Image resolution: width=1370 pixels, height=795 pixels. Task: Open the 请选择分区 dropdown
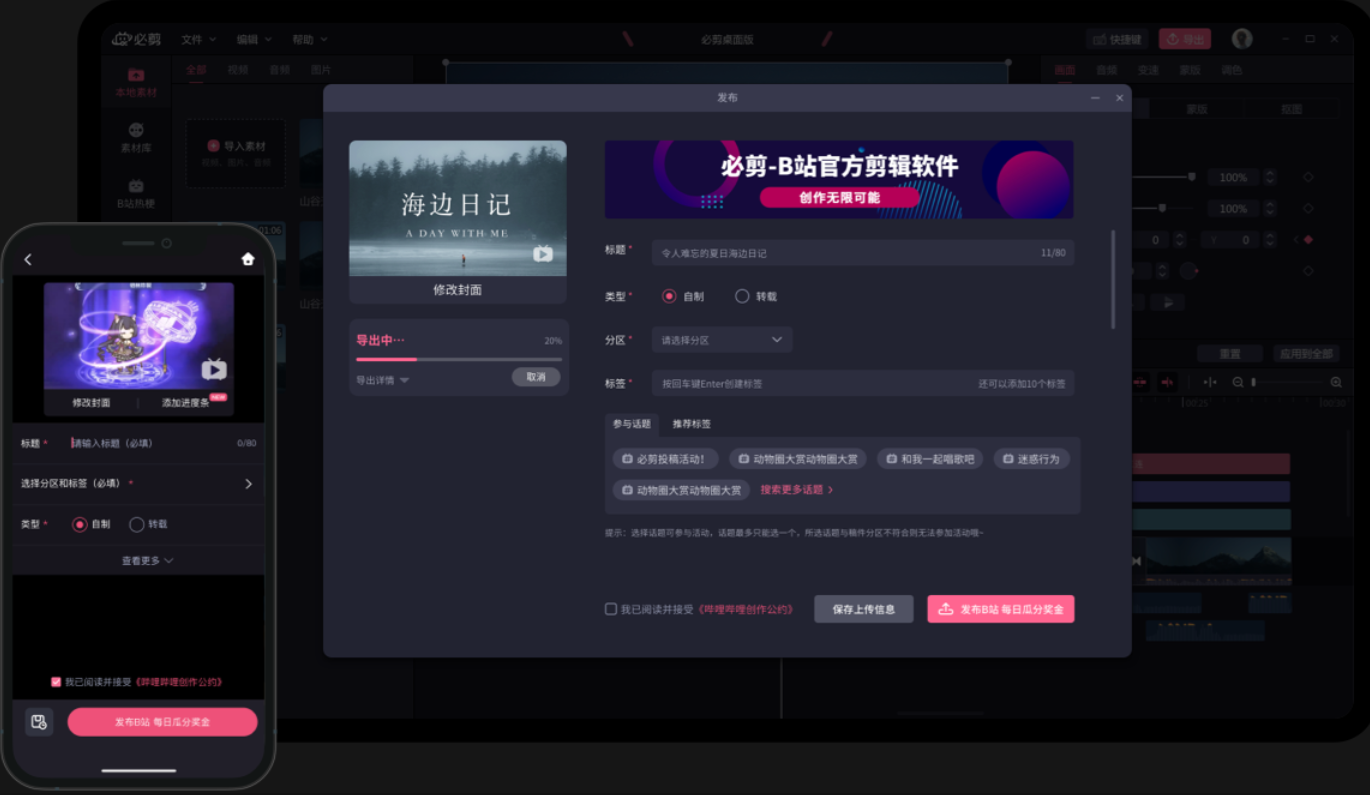click(721, 339)
